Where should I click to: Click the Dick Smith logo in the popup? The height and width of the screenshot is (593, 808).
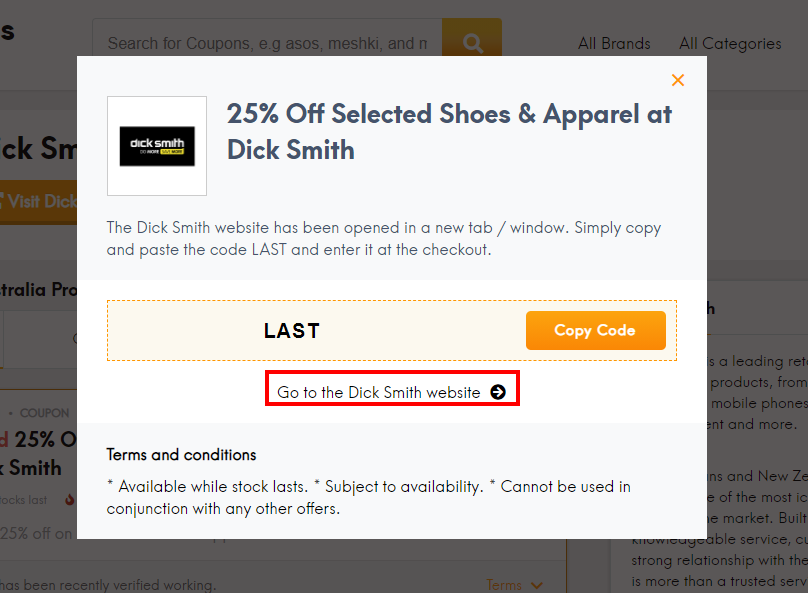[156, 145]
